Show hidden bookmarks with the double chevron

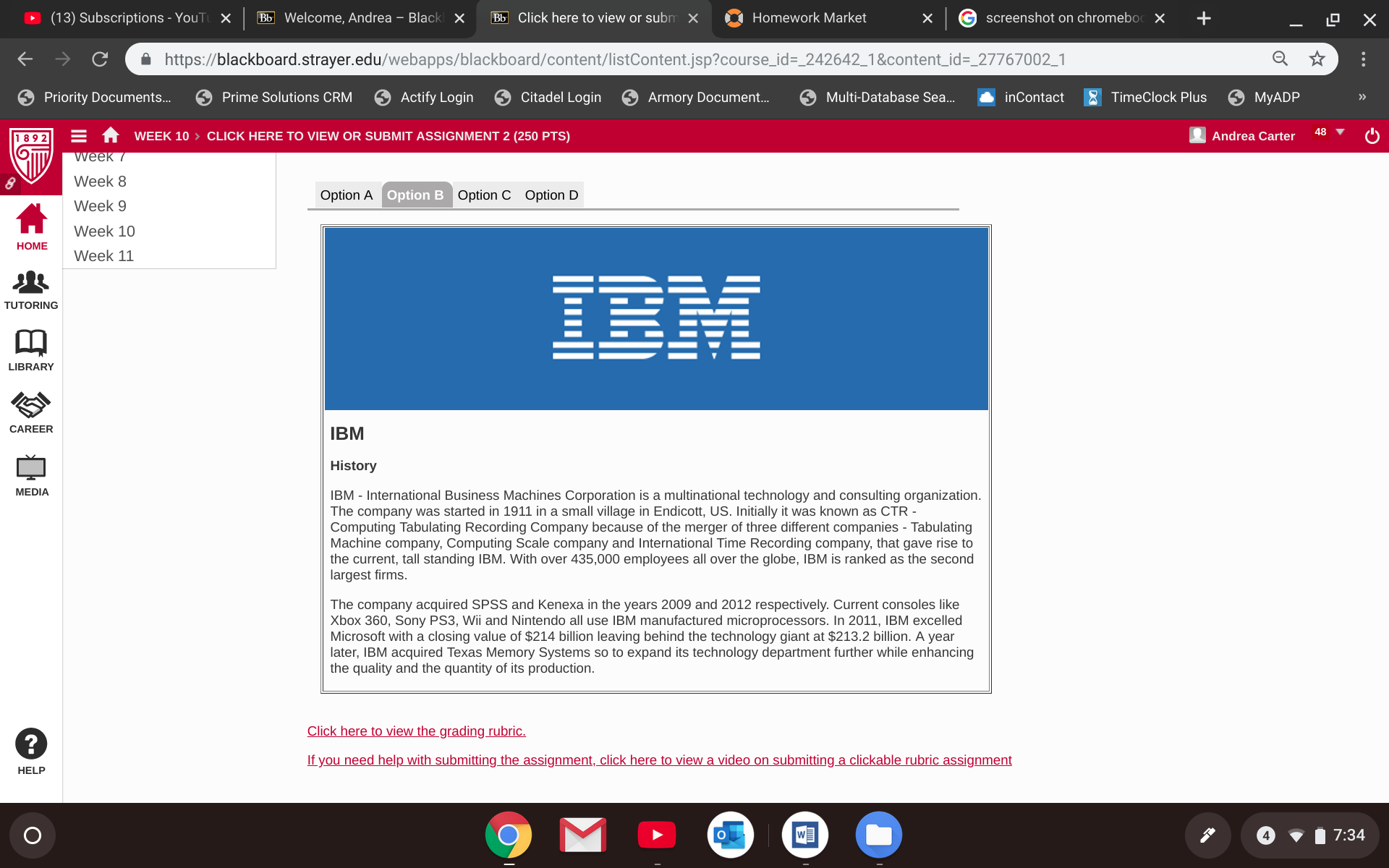1362,97
